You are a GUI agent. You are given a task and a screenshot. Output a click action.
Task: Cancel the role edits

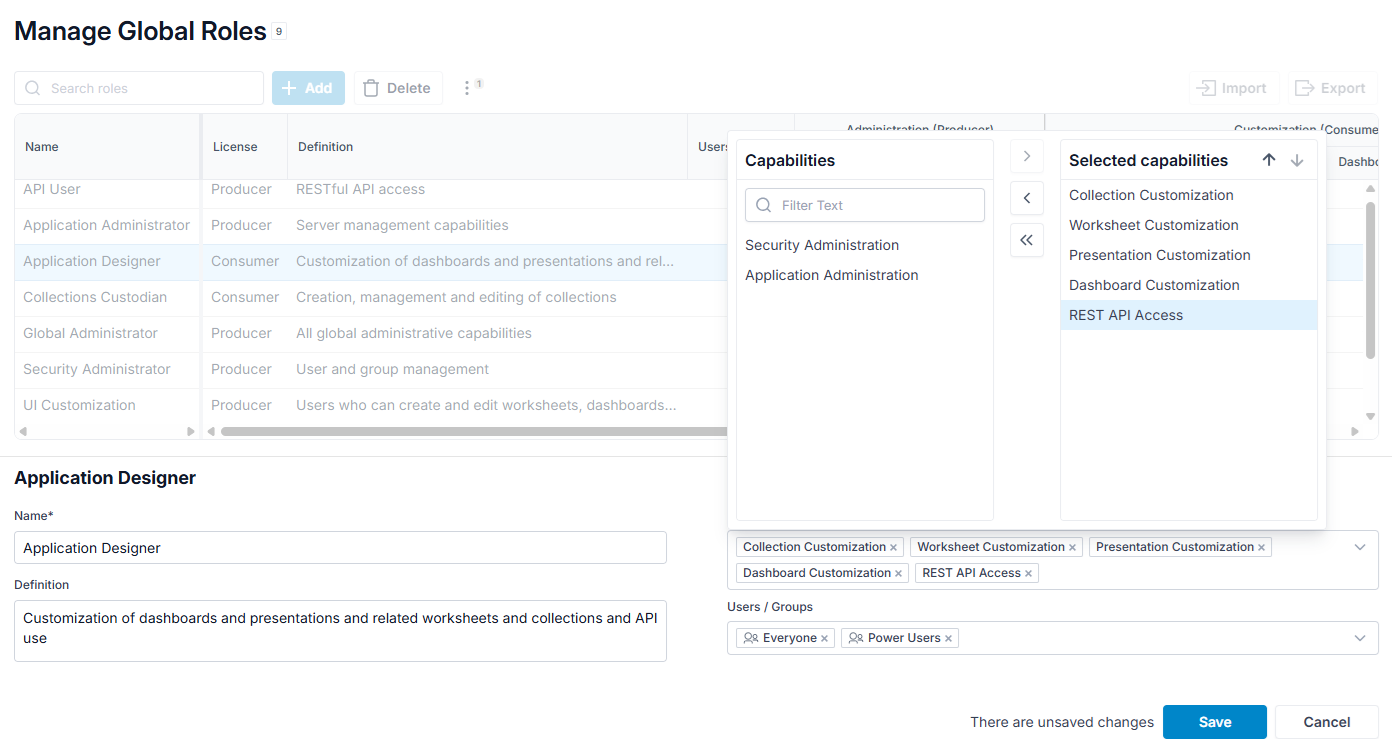point(1327,722)
